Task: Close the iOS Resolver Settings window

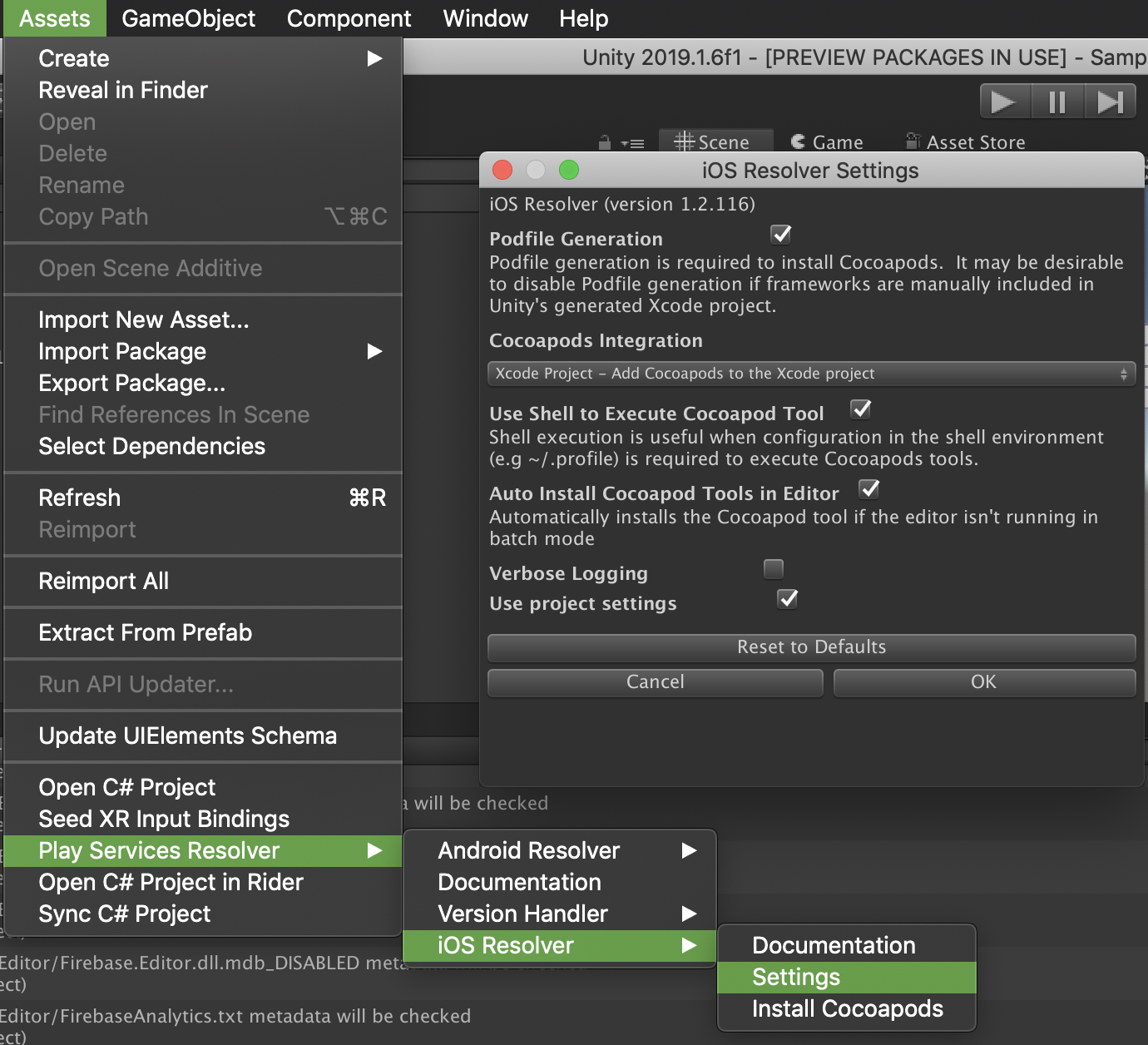Action: (x=502, y=170)
